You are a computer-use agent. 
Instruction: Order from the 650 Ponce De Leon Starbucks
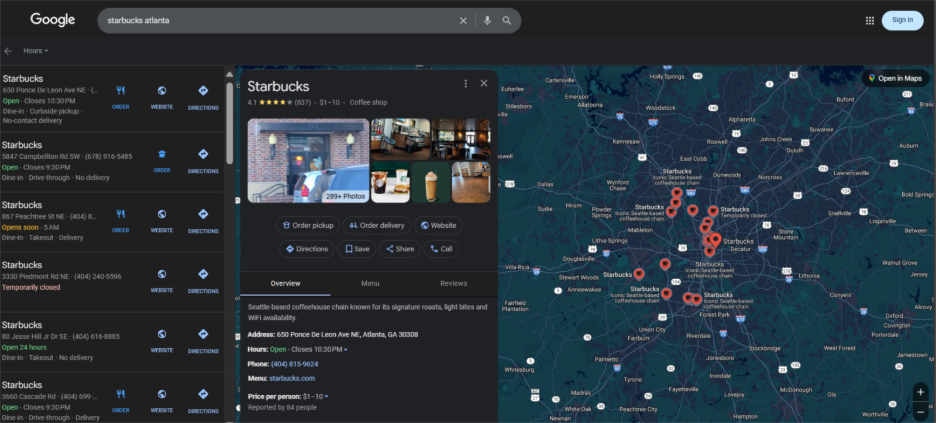[121, 97]
